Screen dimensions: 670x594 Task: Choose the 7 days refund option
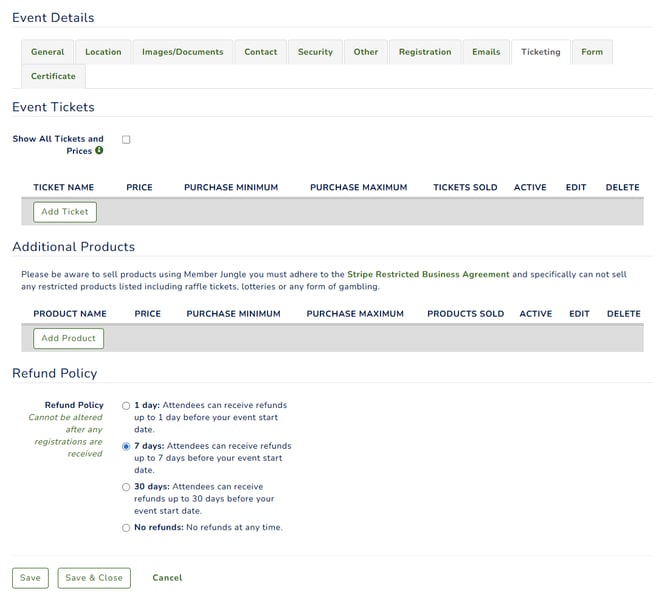tap(126, 447)
